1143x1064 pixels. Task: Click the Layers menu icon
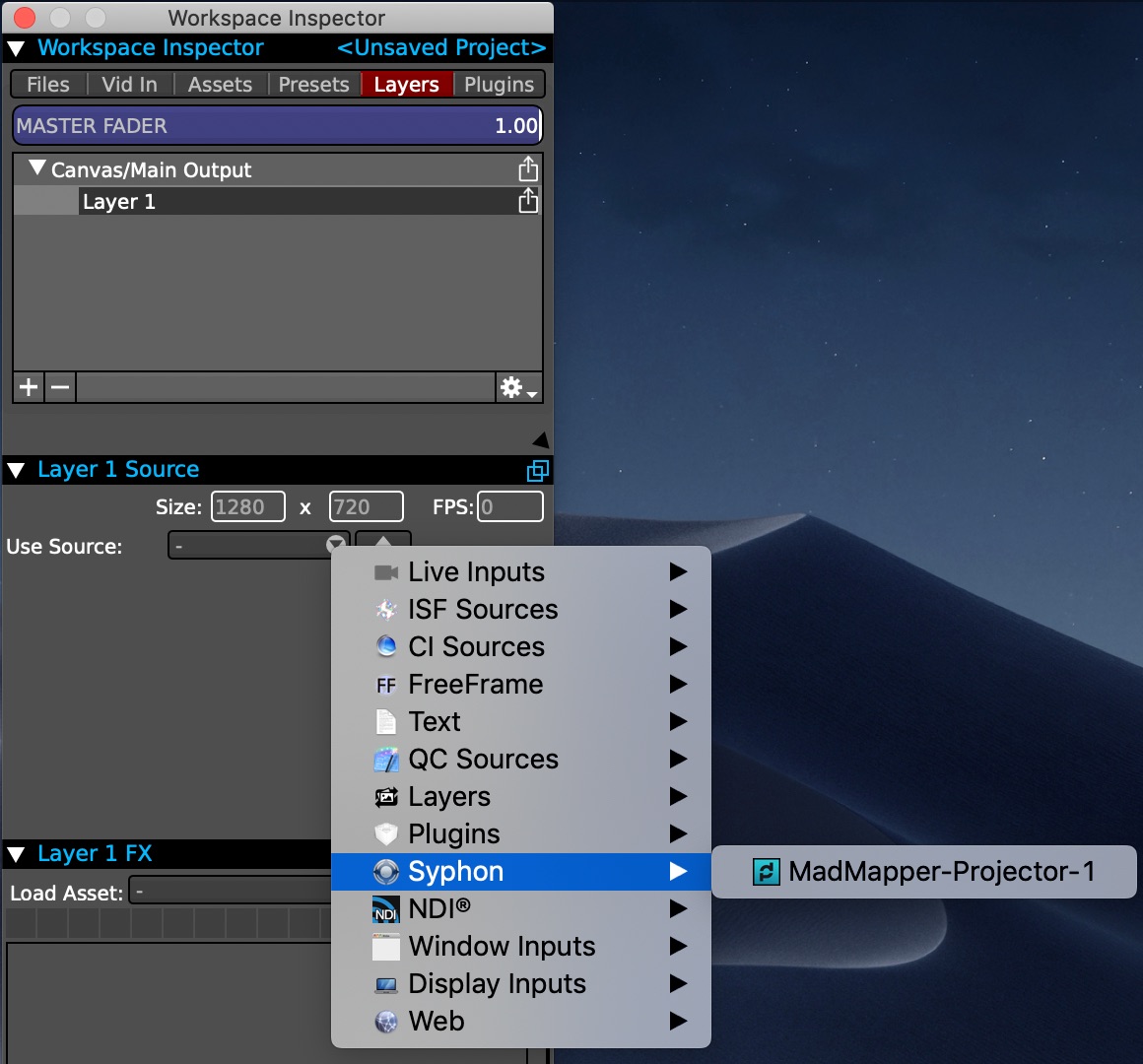point(385,797)
